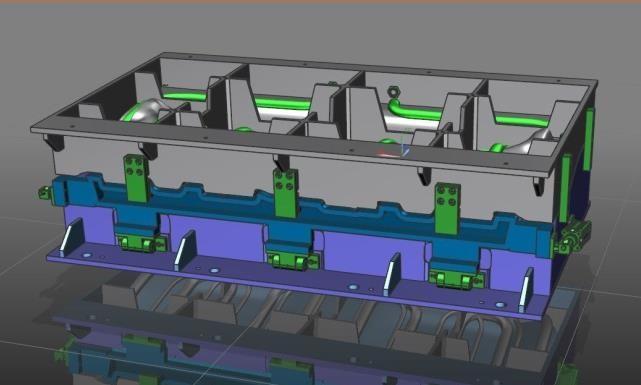The height and width of the screenshot is (385, 641).
Task: Select the right green bolted clamp bracket
Action: pos(448,209)
